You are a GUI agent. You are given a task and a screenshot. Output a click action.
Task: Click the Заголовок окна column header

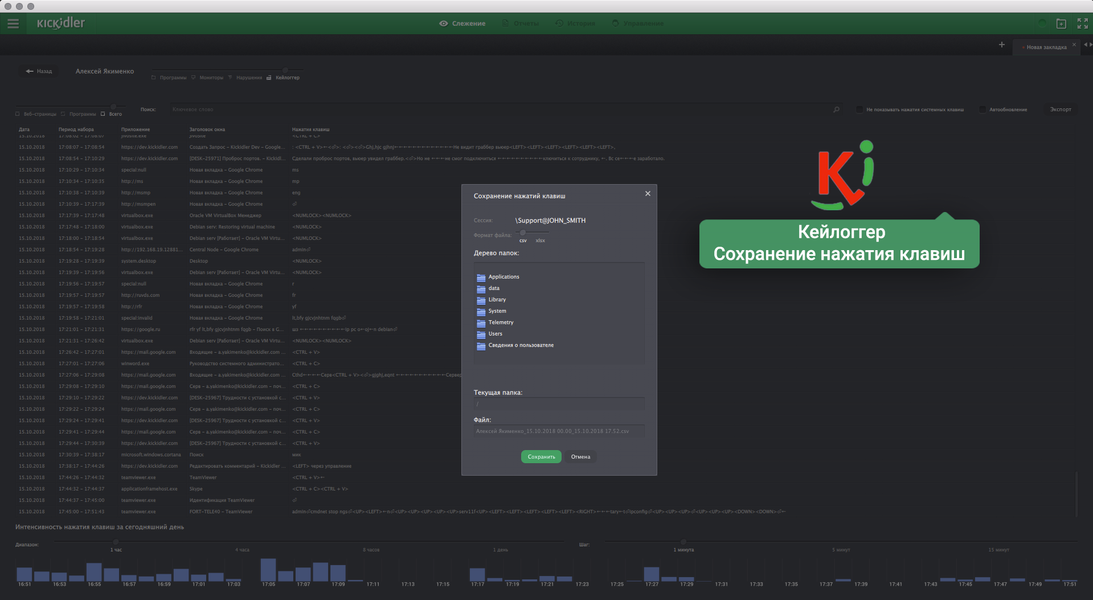coord(207,130)
